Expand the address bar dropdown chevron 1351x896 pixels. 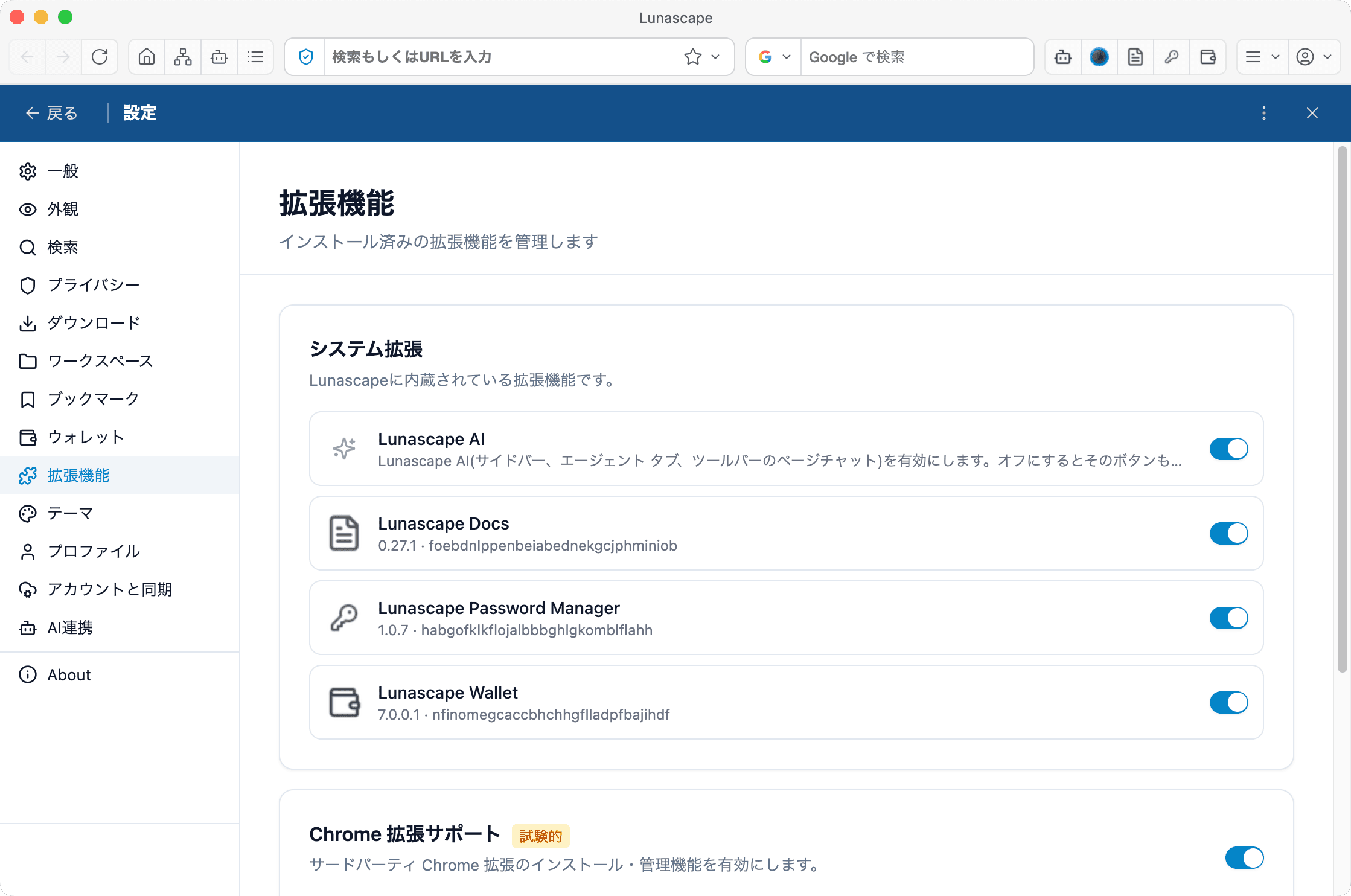click(x=716, y=57)
